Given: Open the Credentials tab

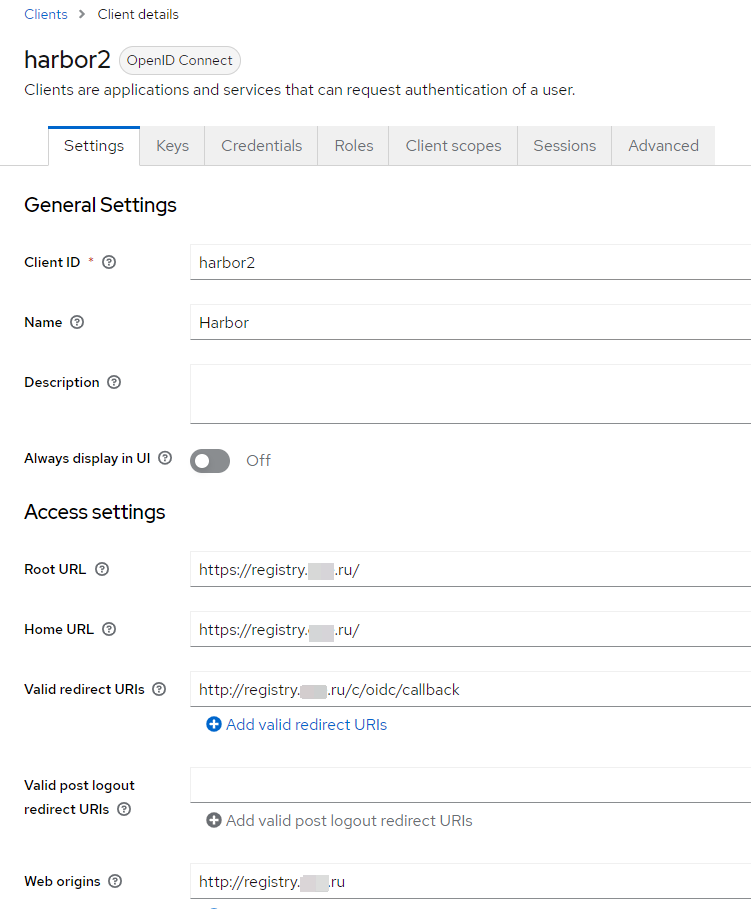Looking at the screenshot, I should pos(261,146).
